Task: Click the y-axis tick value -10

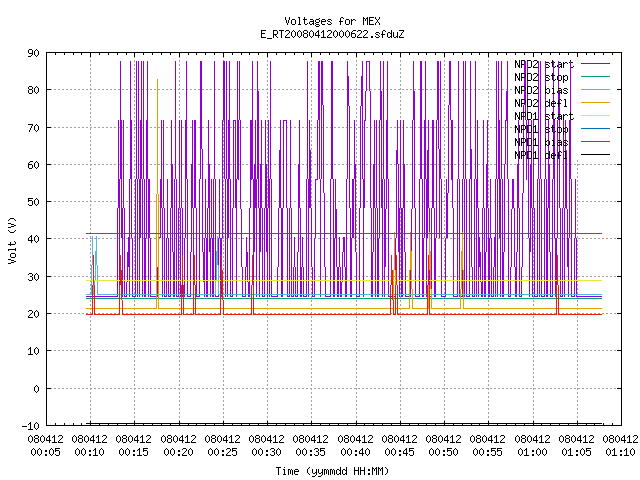Action: [30, 426]
